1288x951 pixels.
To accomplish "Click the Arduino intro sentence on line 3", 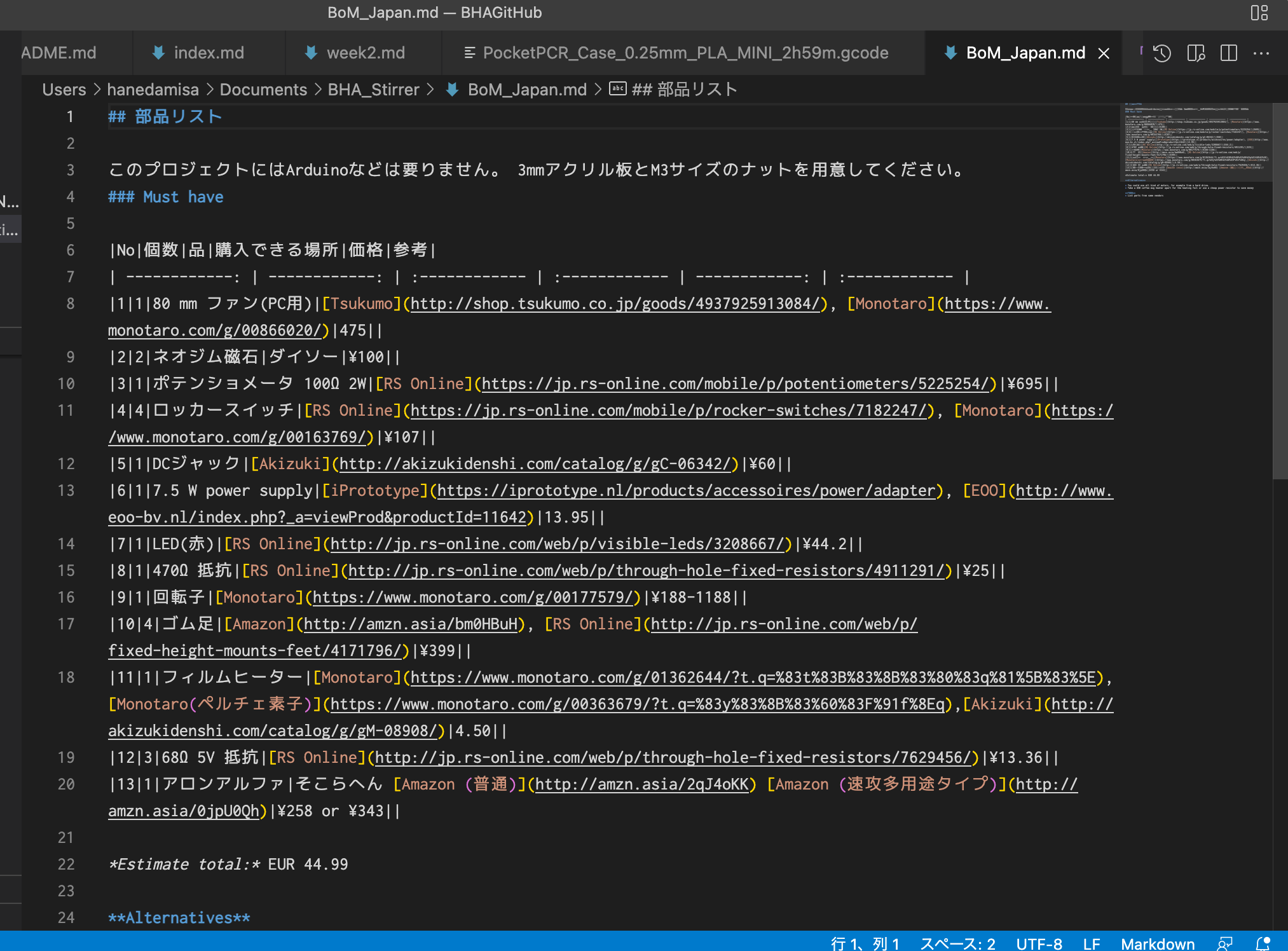I will pyautogui.click(x=538, y=170).
